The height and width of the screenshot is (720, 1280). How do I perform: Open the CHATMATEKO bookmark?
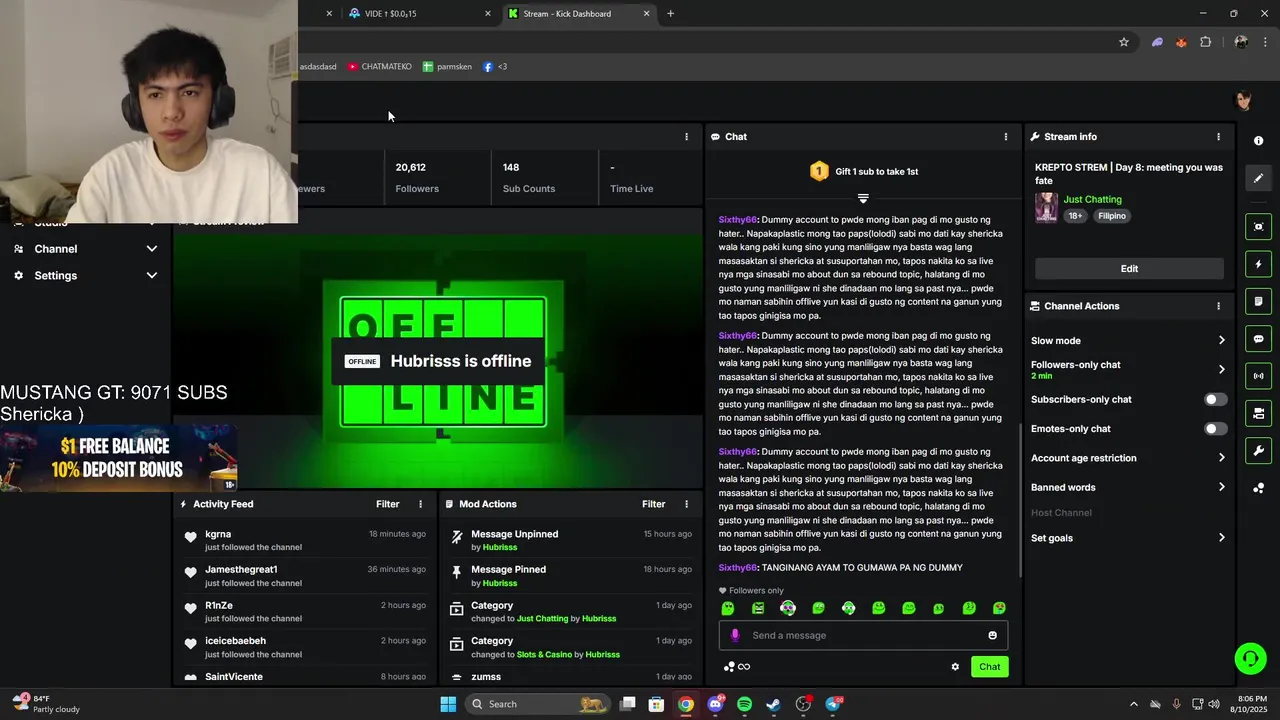point(380,67)
